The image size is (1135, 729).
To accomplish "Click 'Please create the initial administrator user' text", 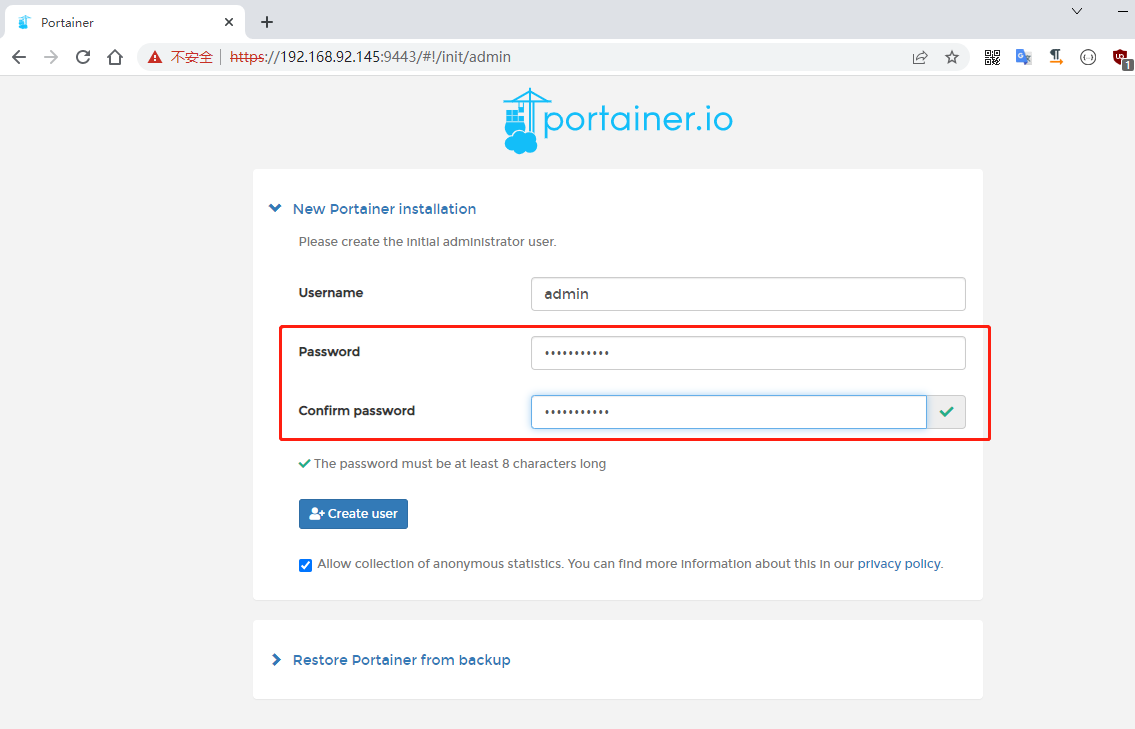I will 427,242.
